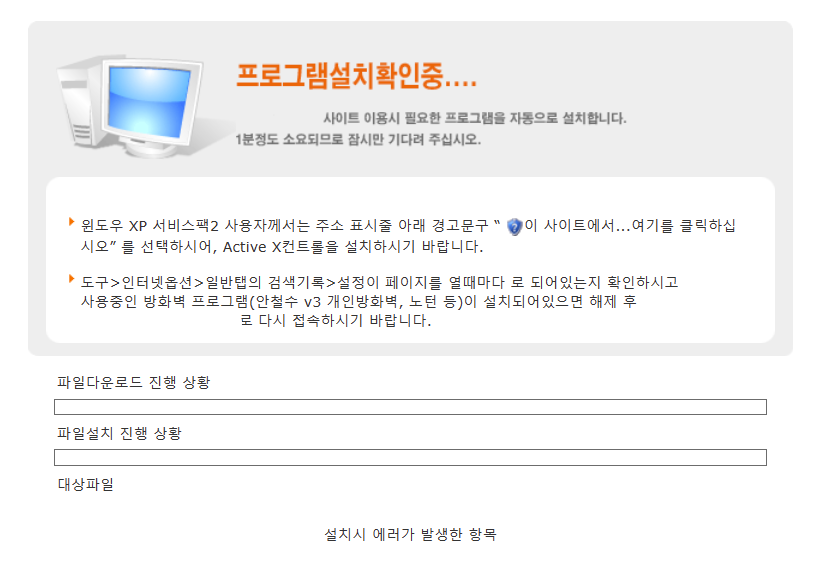Image resolution: width=813 pixels, height=579 pixels.
Task: Click the 파일다운로드 진행 상황 label
Action: [x=133, y=383]
